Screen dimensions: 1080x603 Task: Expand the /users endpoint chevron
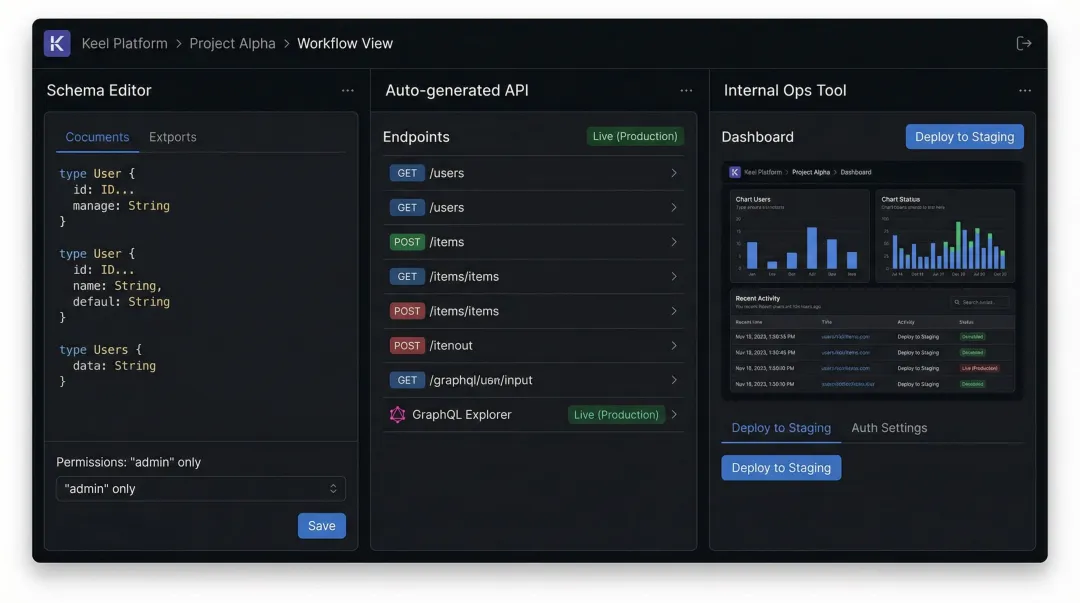(x=676, y=172)
